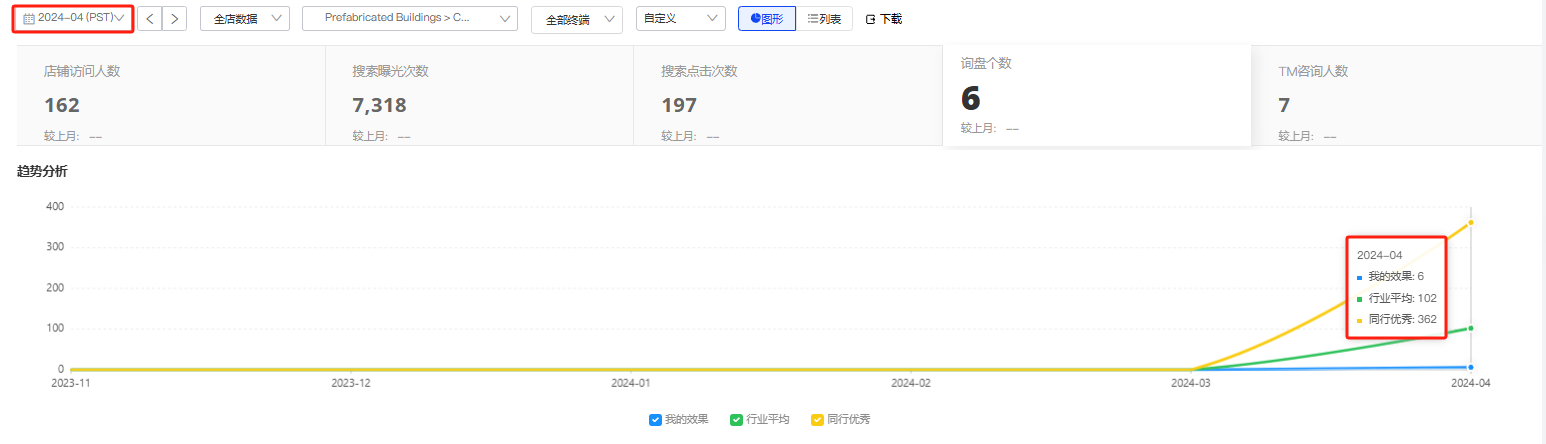Select the 搜索曝光次数 metric card
The width and height of the screenshot is (1546, 444).
479,95
